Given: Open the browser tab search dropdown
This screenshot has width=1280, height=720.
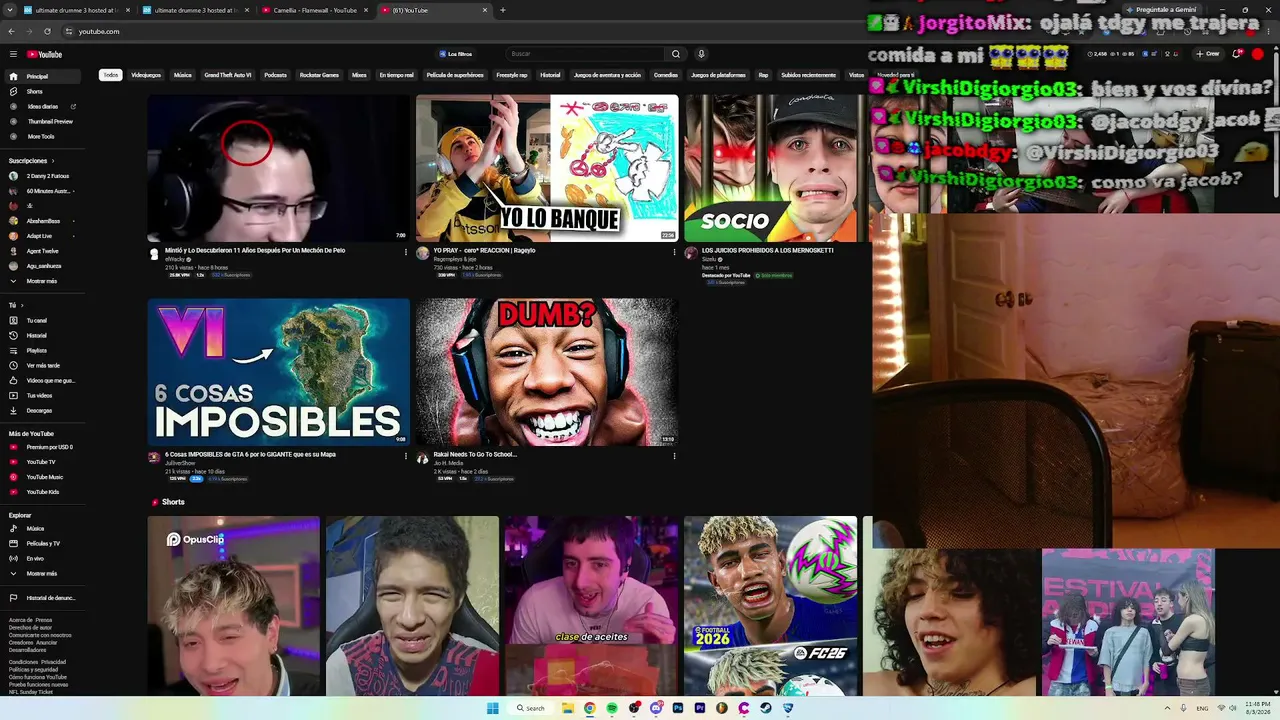Looking at the screenshot, I should point(11,10).
